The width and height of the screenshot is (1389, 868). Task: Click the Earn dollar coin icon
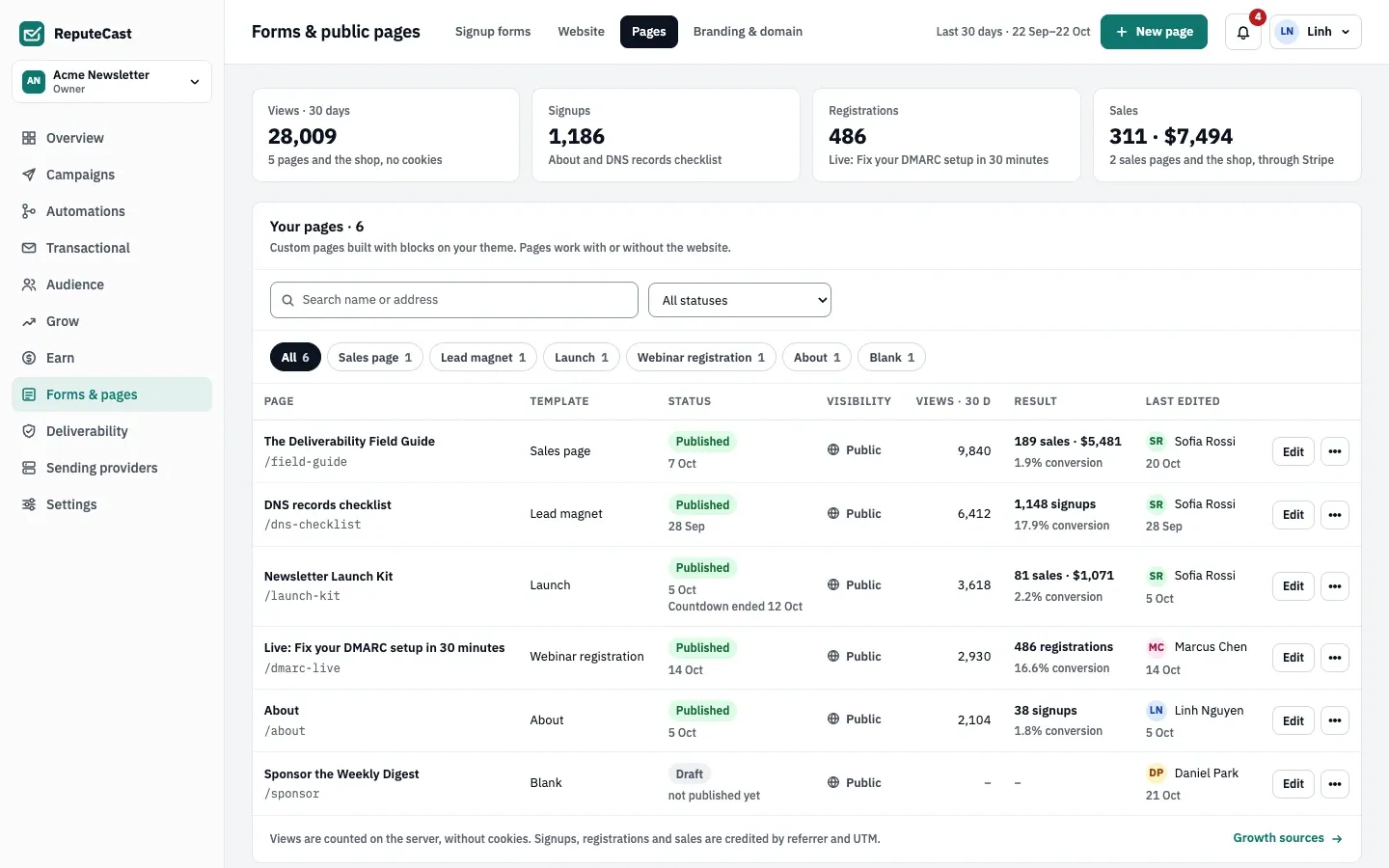coord(29,358)
